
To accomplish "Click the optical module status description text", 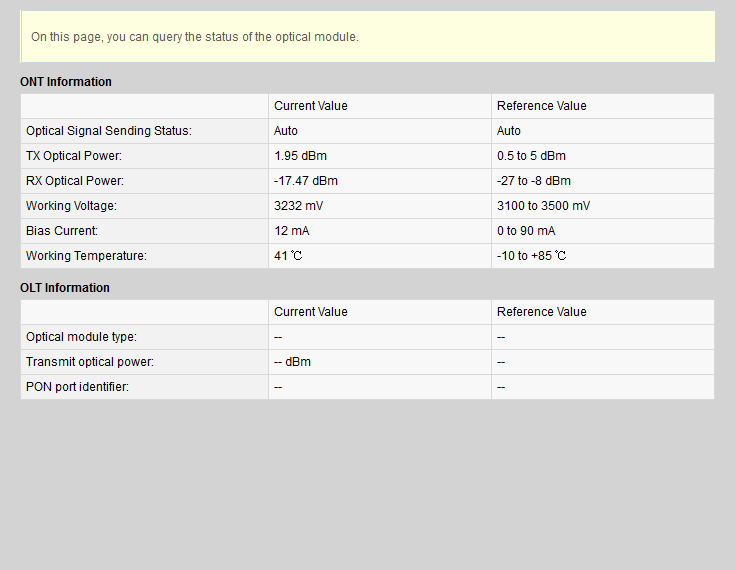I will click(194, 37).
